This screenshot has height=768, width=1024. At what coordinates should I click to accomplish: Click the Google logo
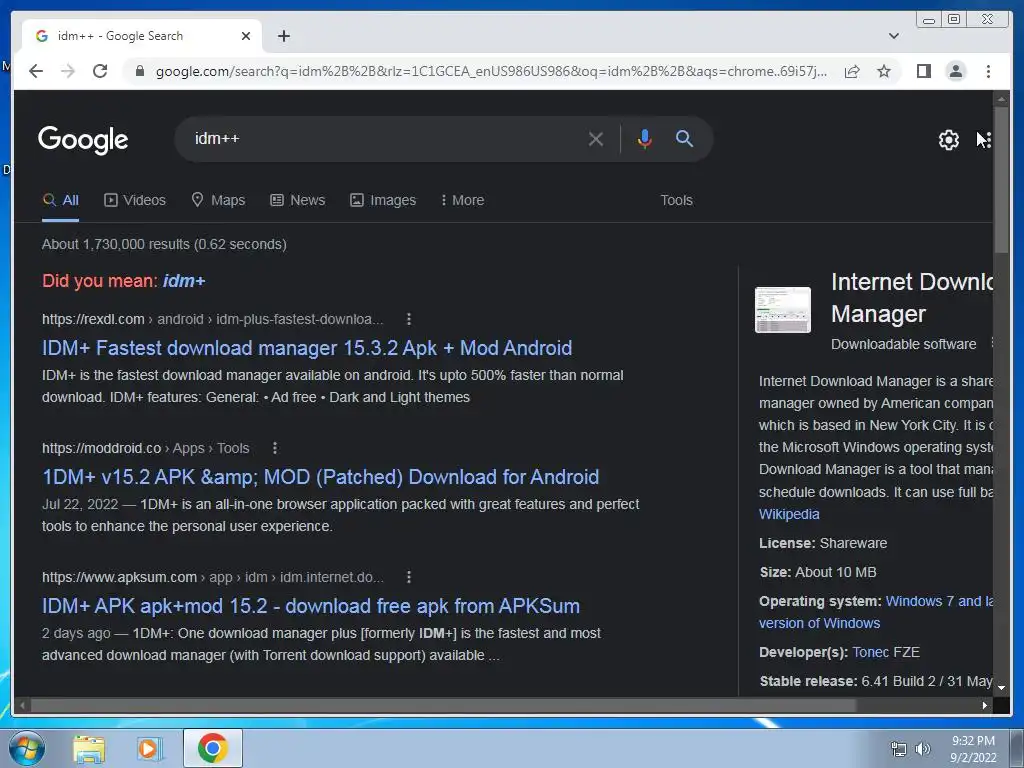pyautogui.click(x=83, y=140)
